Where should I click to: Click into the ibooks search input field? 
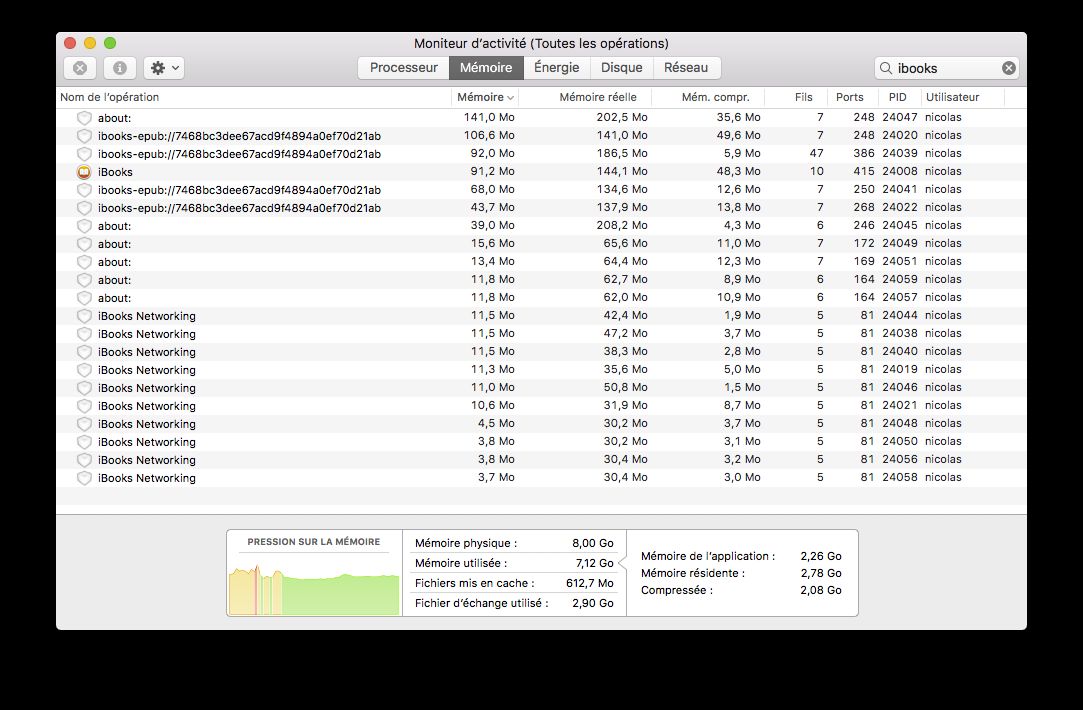[x=946, y=68]
